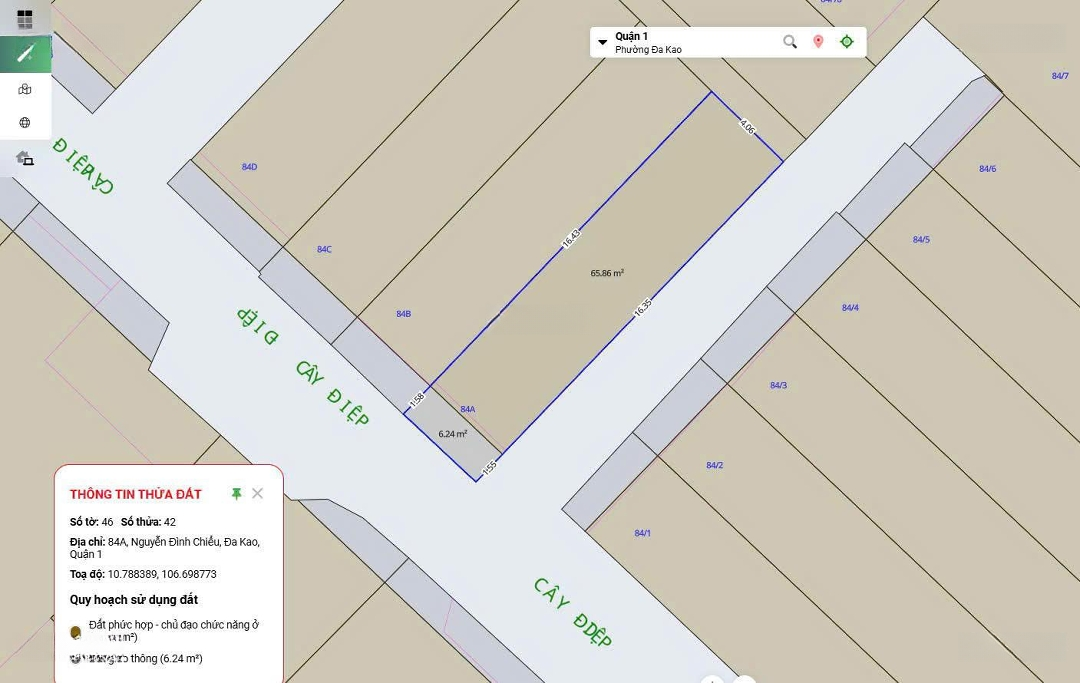This screenshot has width=1080, height=683.
Task: Click the green locate-me crosshair icon
Action: (x=847, y=42)
